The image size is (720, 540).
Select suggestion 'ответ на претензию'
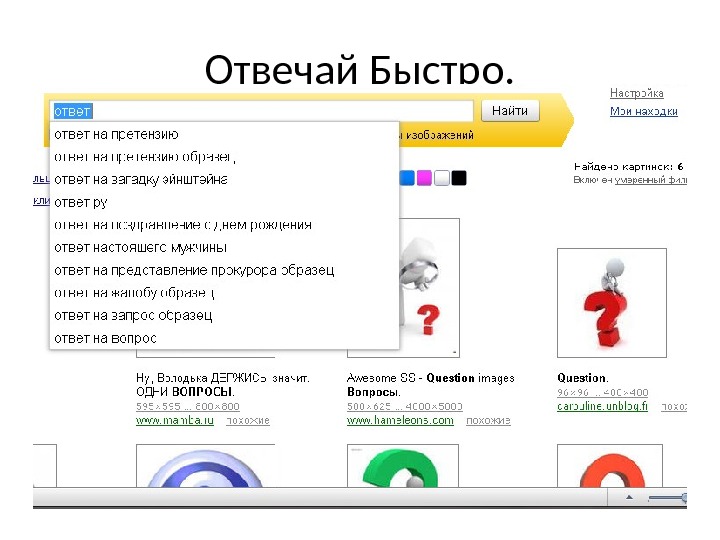224,135
